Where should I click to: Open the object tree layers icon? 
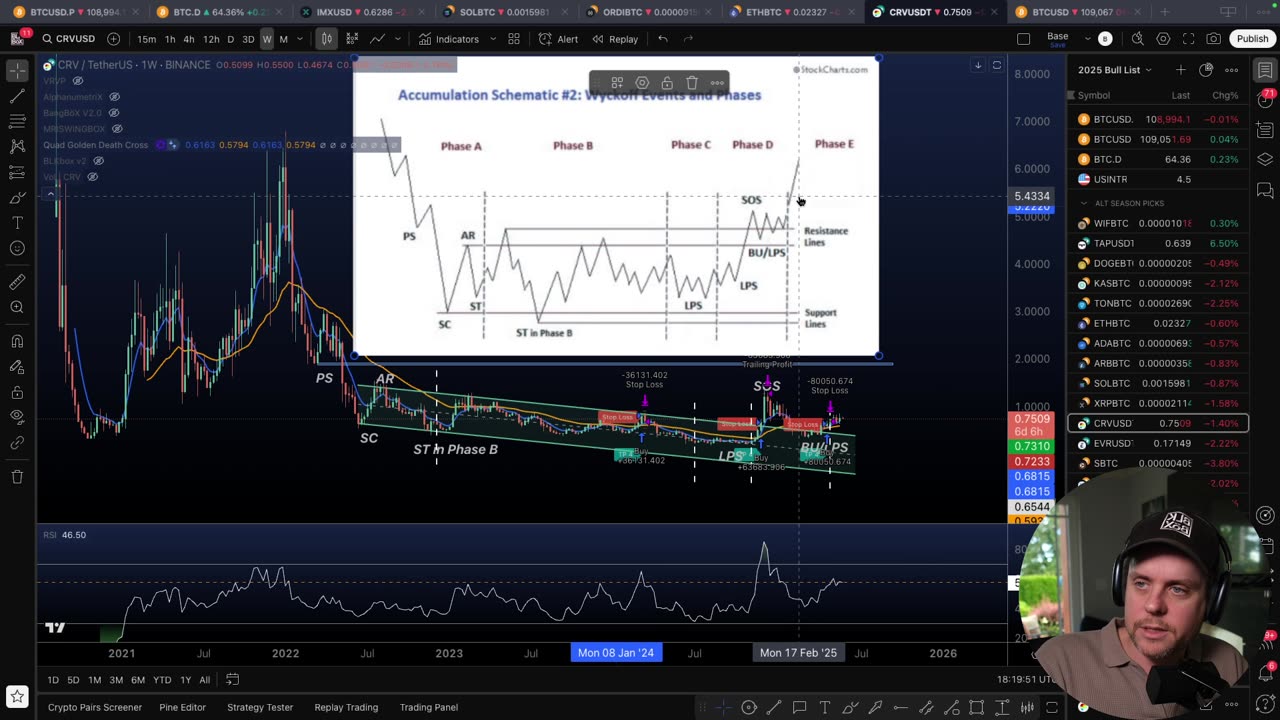pyautogui.click(x=1265, y=159)
